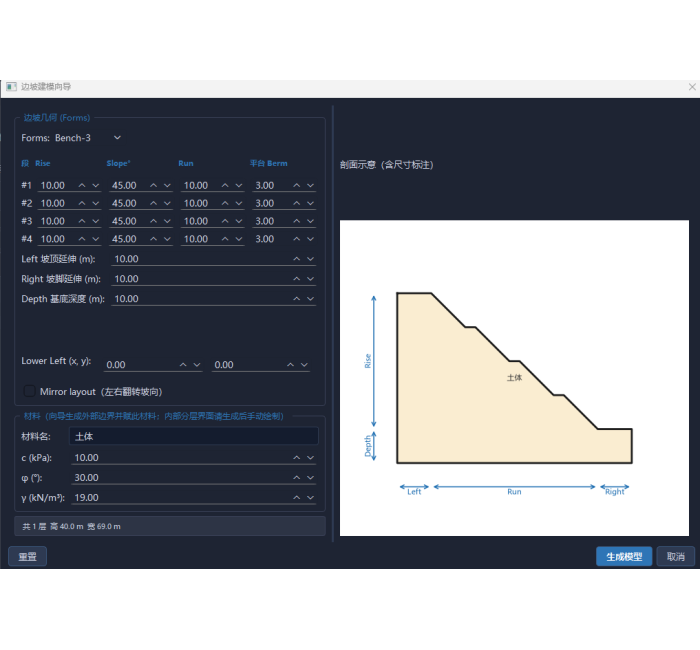The height and width of the screenshot is (650, 700).
Task: Increase friction angle φ value
Action: click(x=297, y=478)
